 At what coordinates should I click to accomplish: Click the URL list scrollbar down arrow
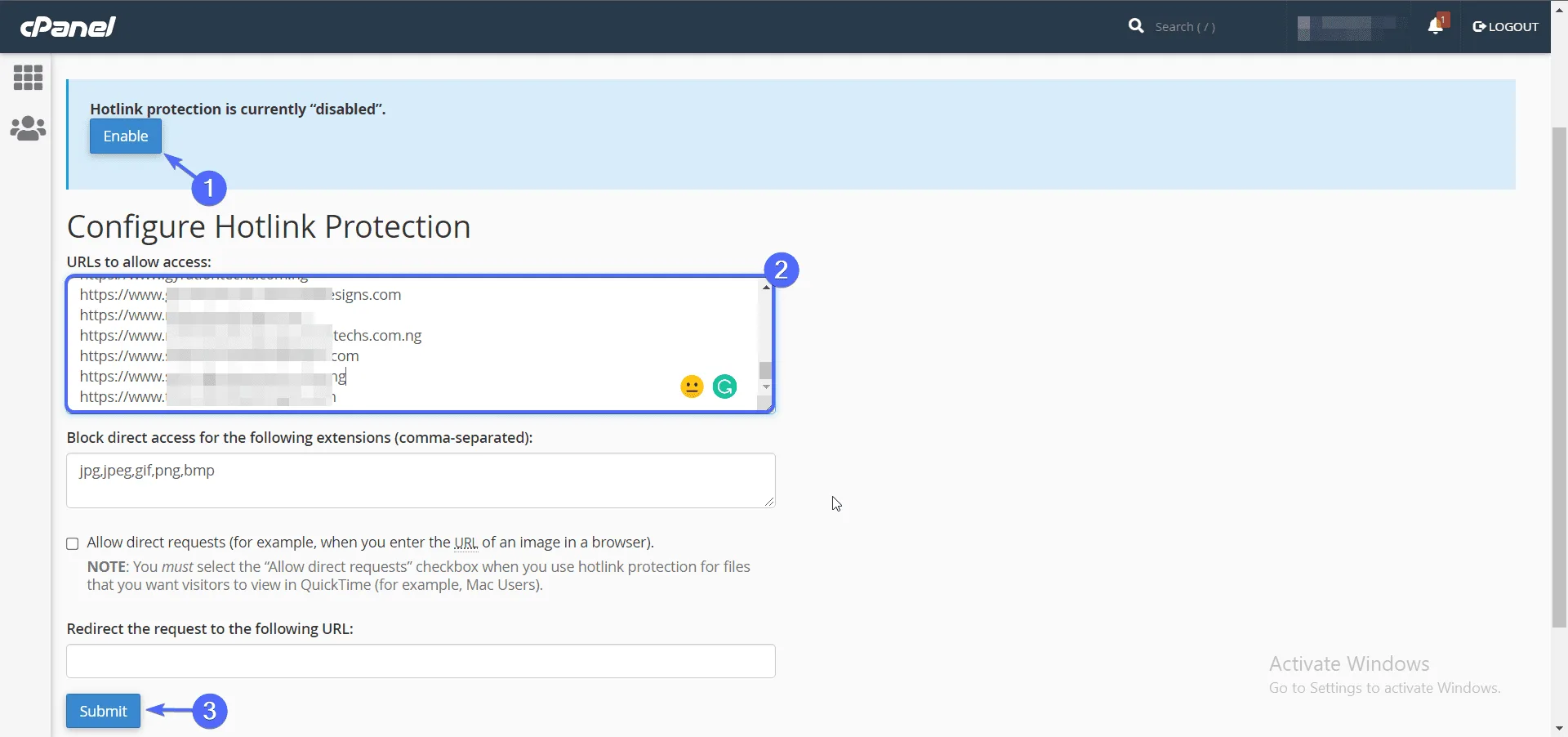click(766, 386)
